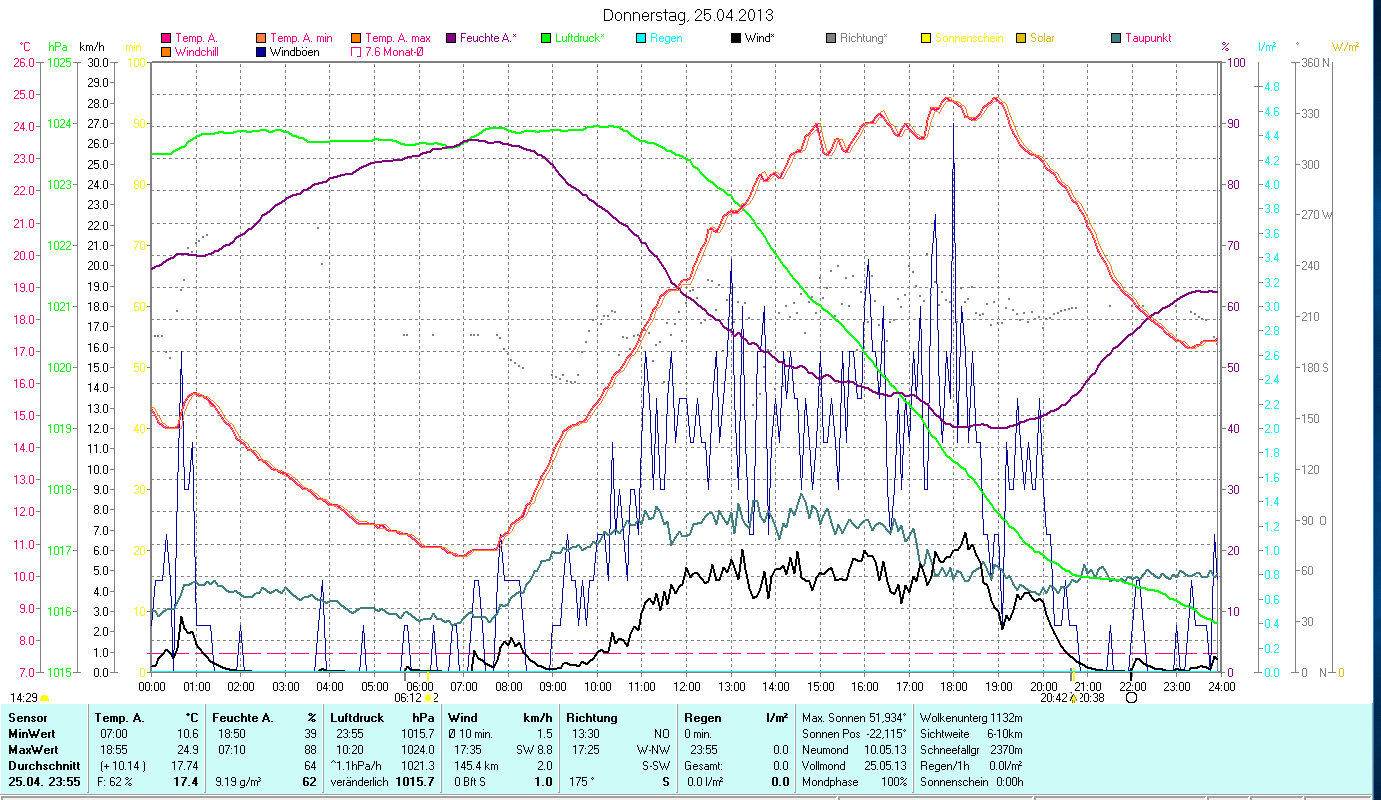
Task: Click the Regen legend label
Action: 666,38
